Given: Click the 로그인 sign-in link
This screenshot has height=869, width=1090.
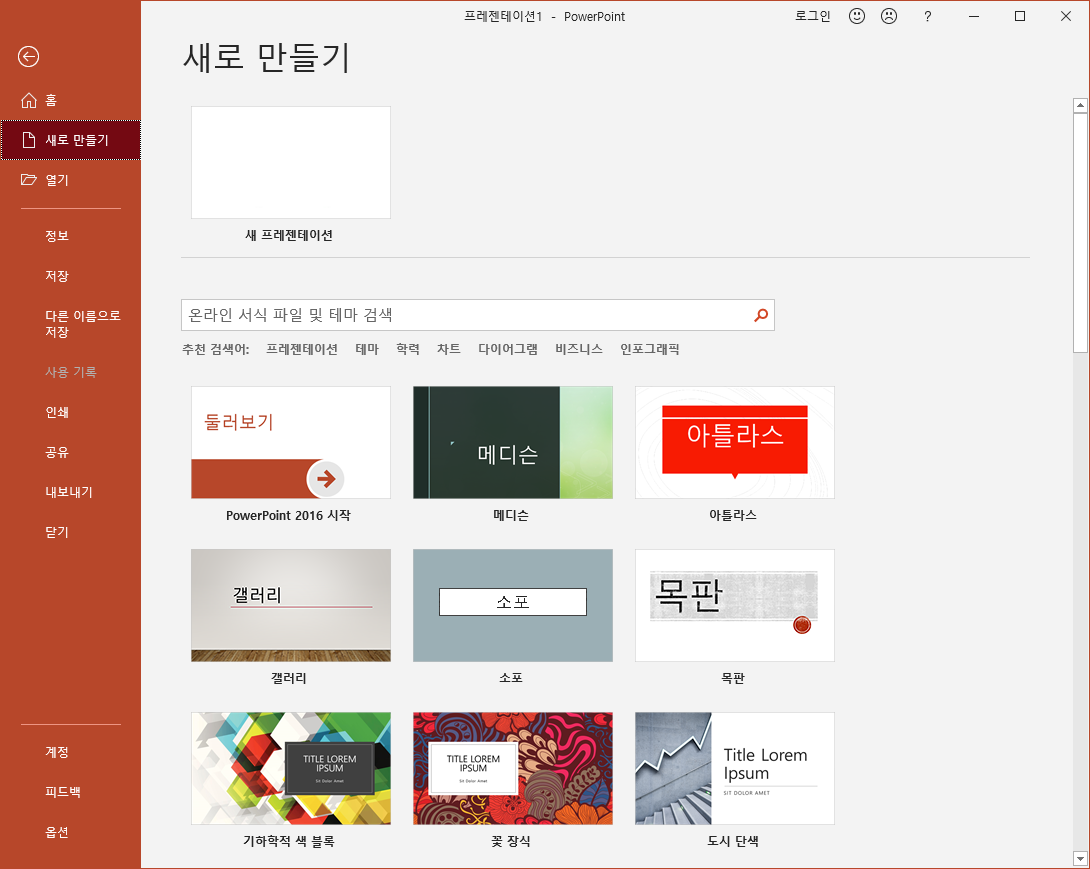Looking at the screenshot, I should (813, 16).
